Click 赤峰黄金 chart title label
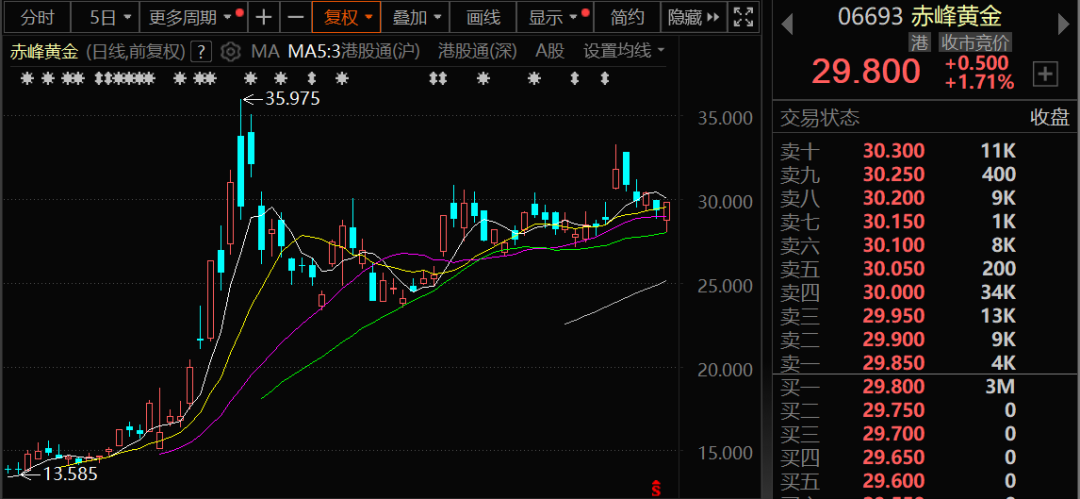The image size is (1080, 499). pos(44,51)
